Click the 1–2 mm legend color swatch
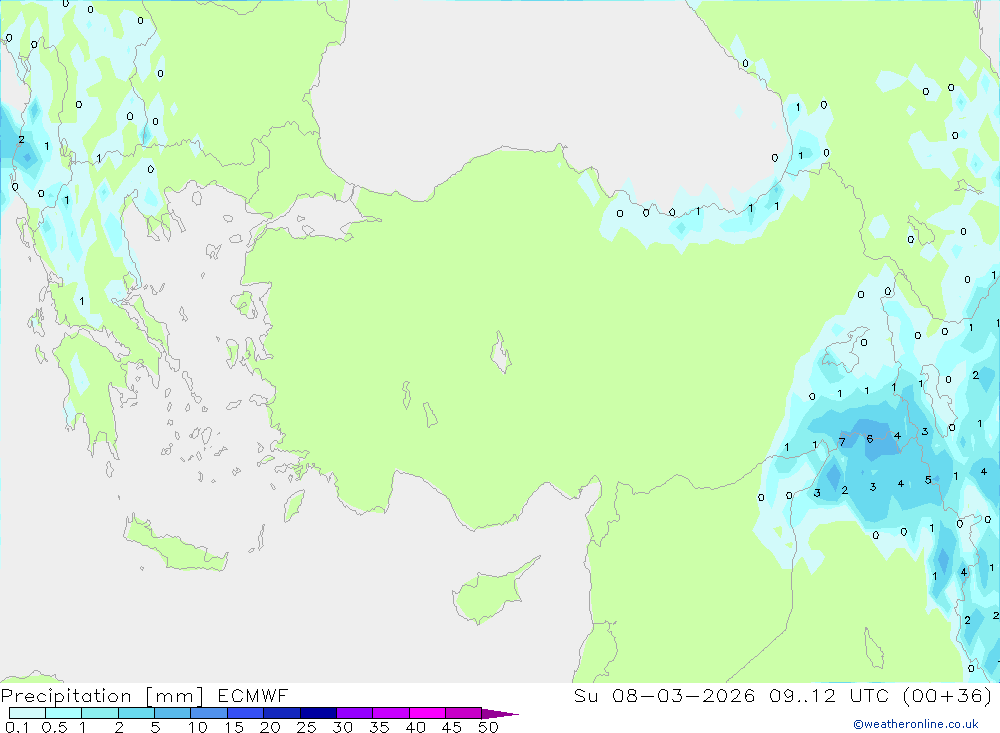 (x=99, y=713)
